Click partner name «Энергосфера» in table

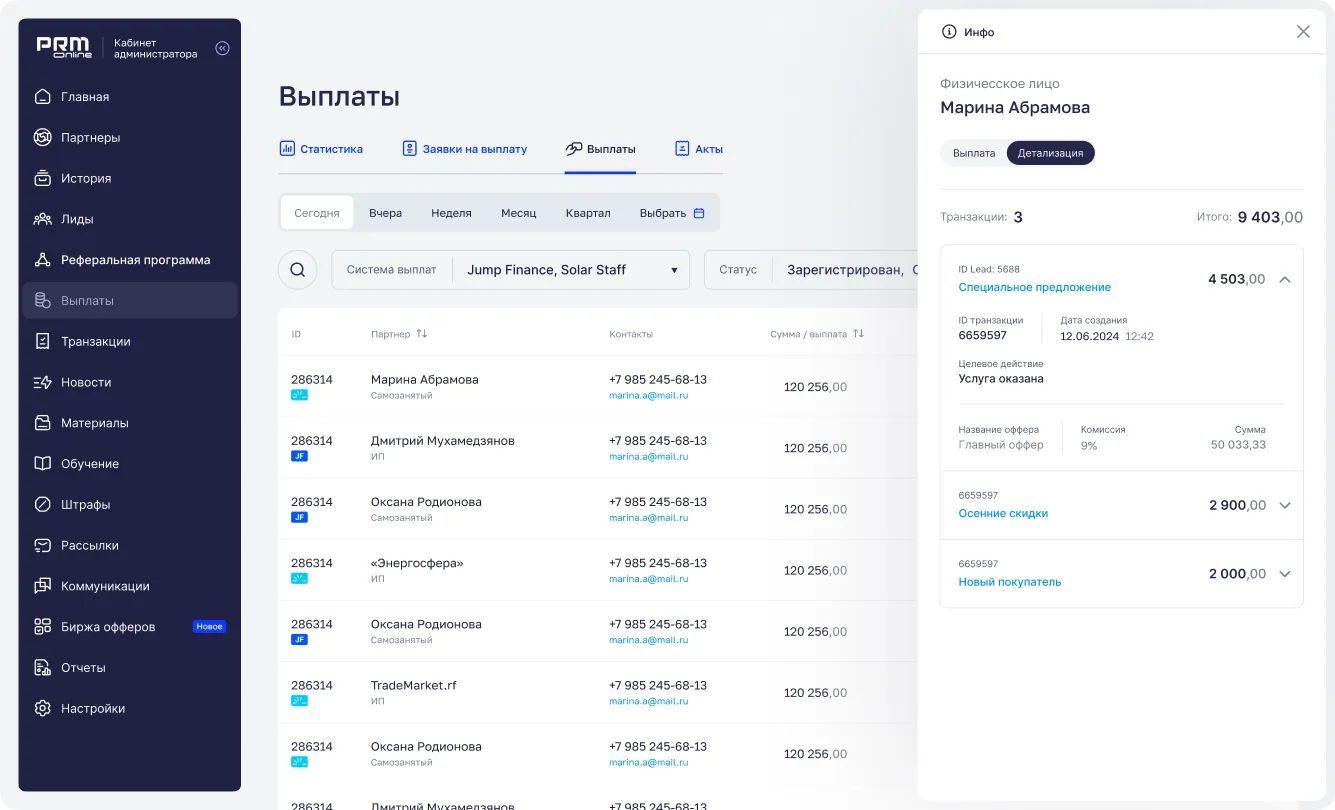click(x=417, y=563)
